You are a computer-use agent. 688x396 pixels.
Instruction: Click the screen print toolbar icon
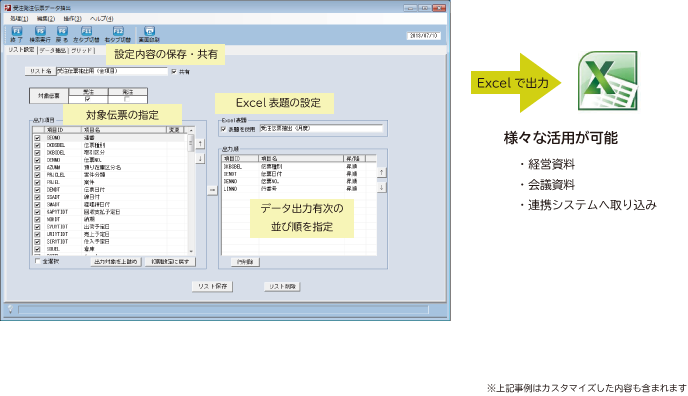pyautogui.click(x=149, y=31)
